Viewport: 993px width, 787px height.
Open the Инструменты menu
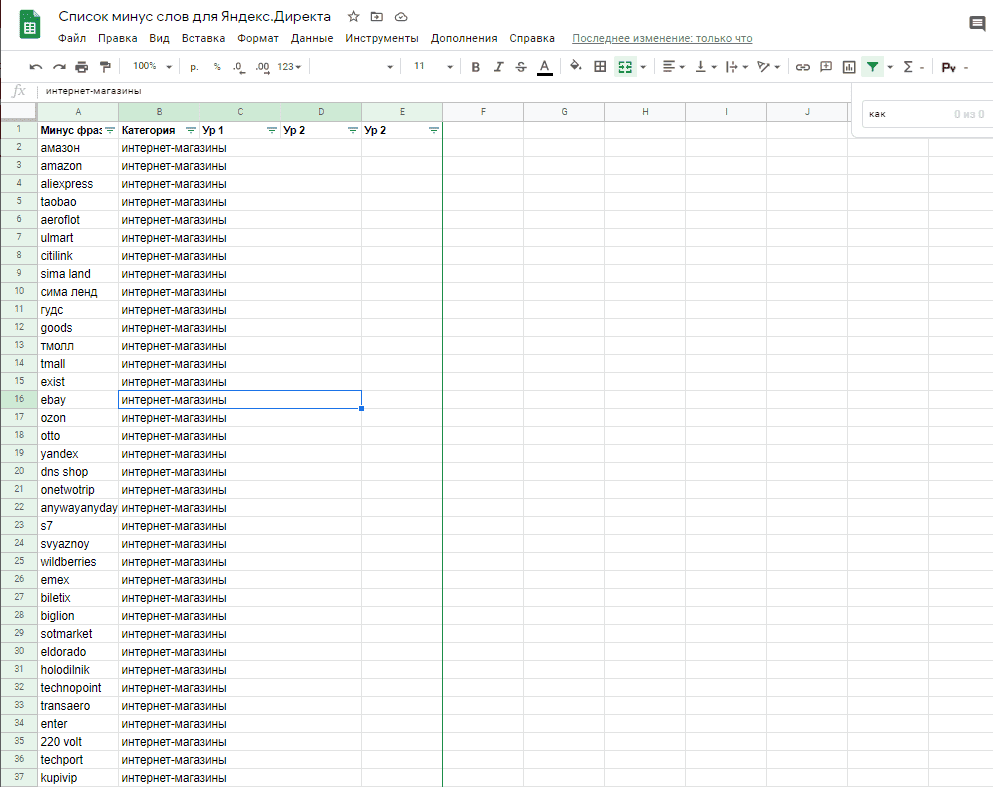382,38
